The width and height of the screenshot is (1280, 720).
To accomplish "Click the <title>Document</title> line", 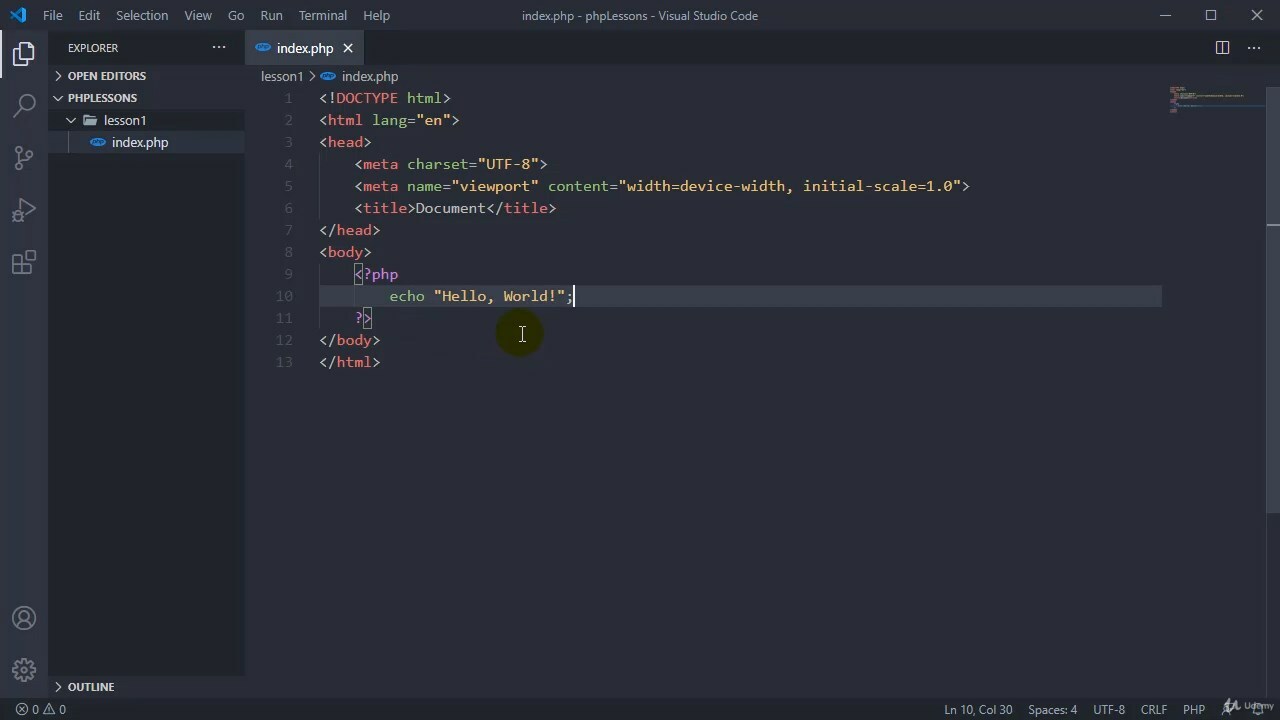I will click(455, 208).
